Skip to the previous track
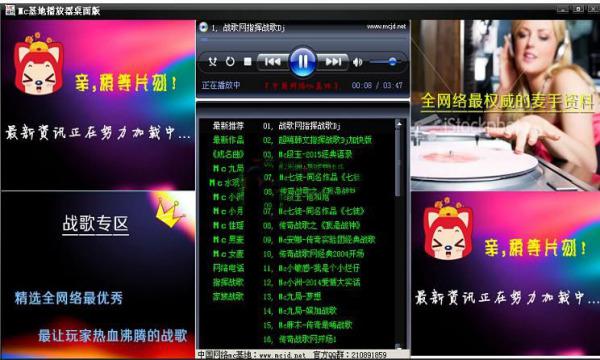600x360 pixels. click(272, 62)
